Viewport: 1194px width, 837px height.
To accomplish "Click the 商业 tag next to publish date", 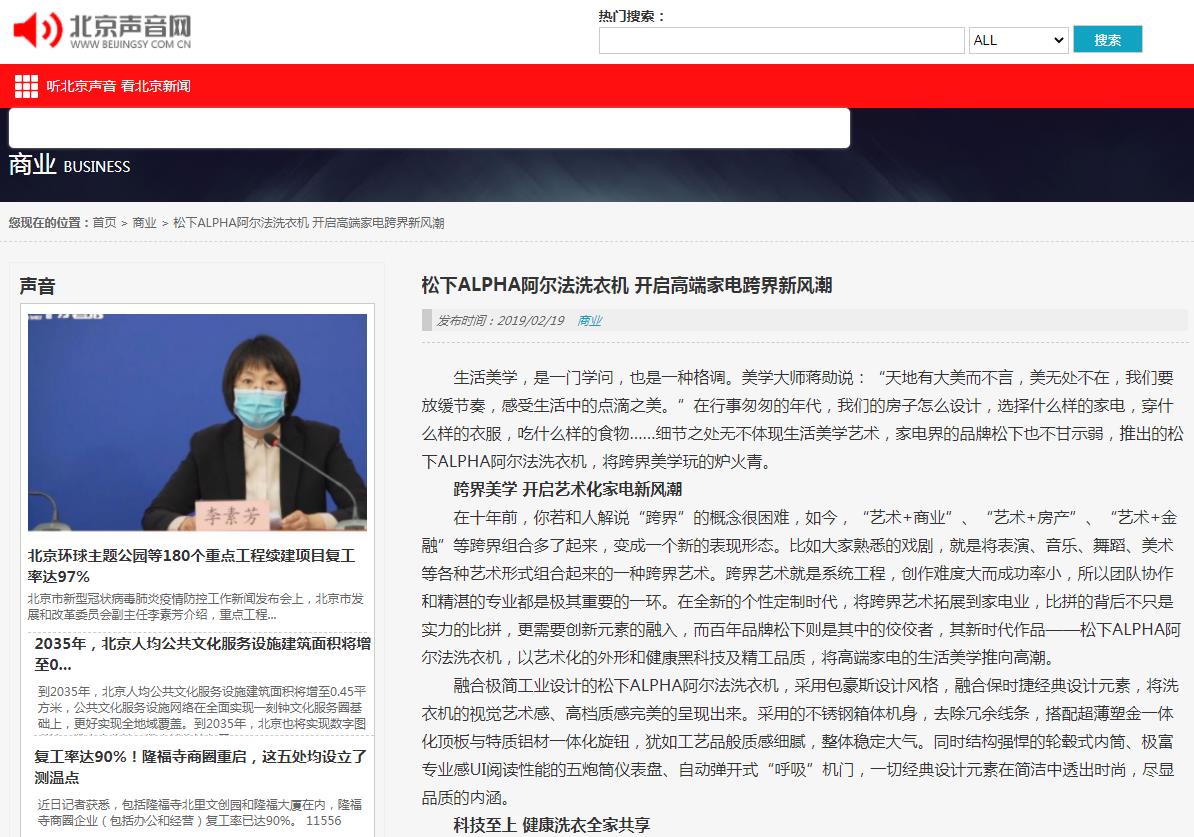I will coord(589,321).
